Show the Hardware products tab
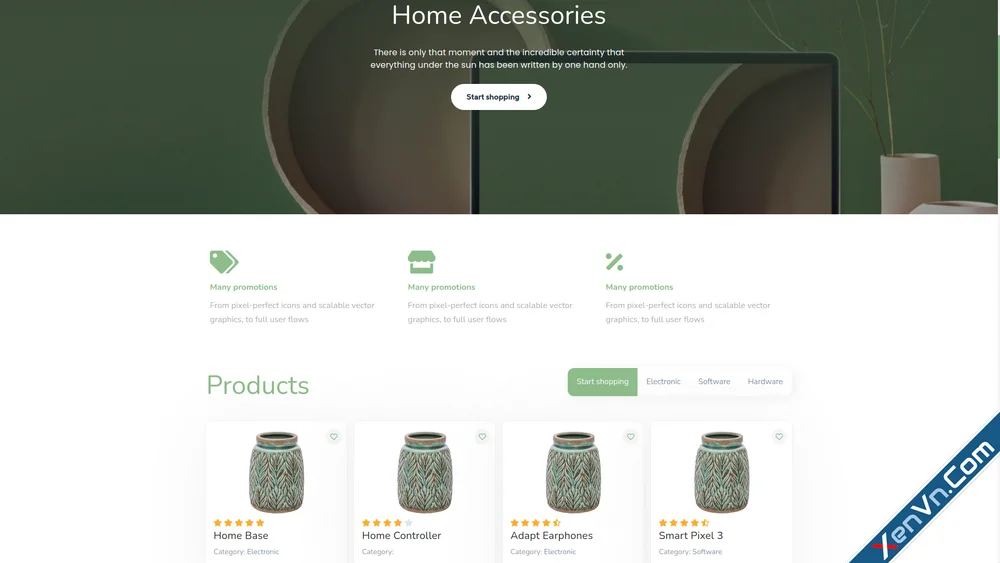Viewport: 1000px width, 563px height. click(x=765, y=382)
